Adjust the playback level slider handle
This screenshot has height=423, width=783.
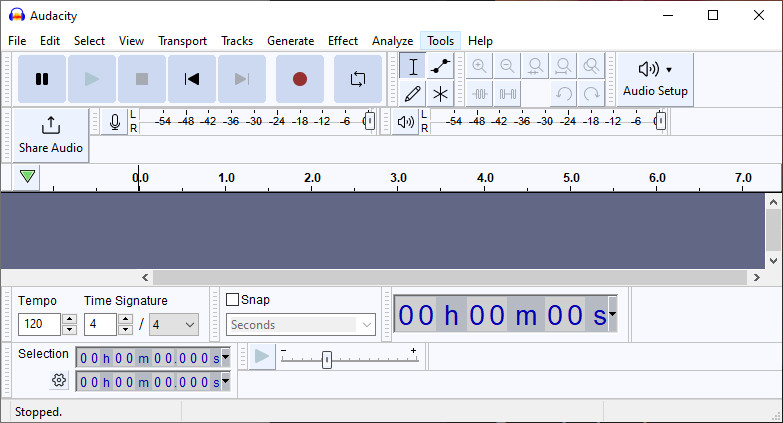click(661, 121)
